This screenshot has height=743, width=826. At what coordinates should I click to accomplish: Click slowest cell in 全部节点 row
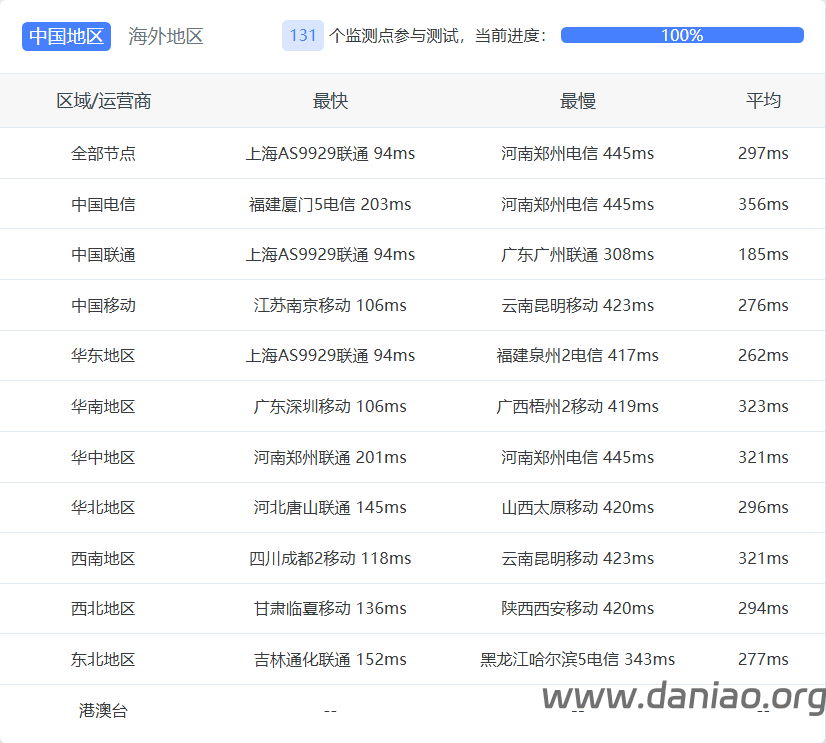(577, 153)
